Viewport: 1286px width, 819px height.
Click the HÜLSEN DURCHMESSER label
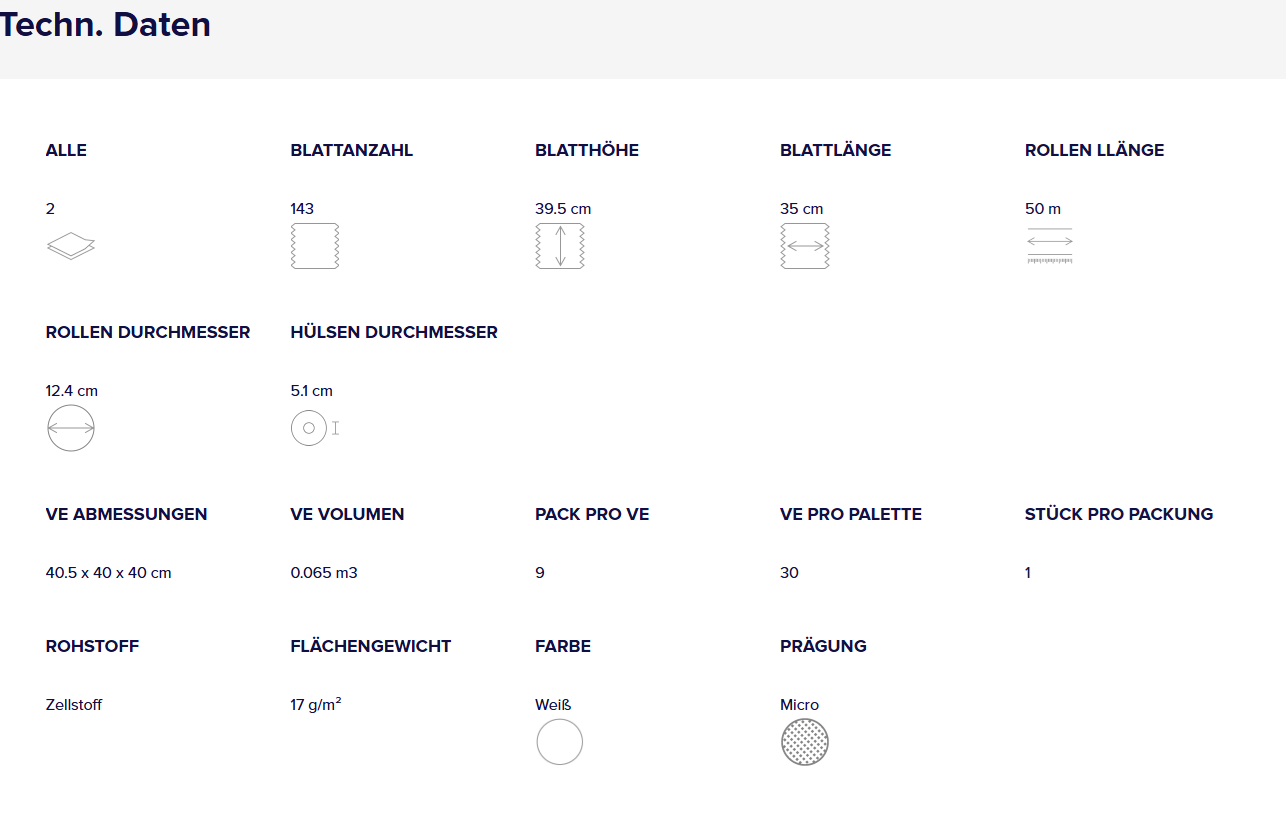[394, 332]
